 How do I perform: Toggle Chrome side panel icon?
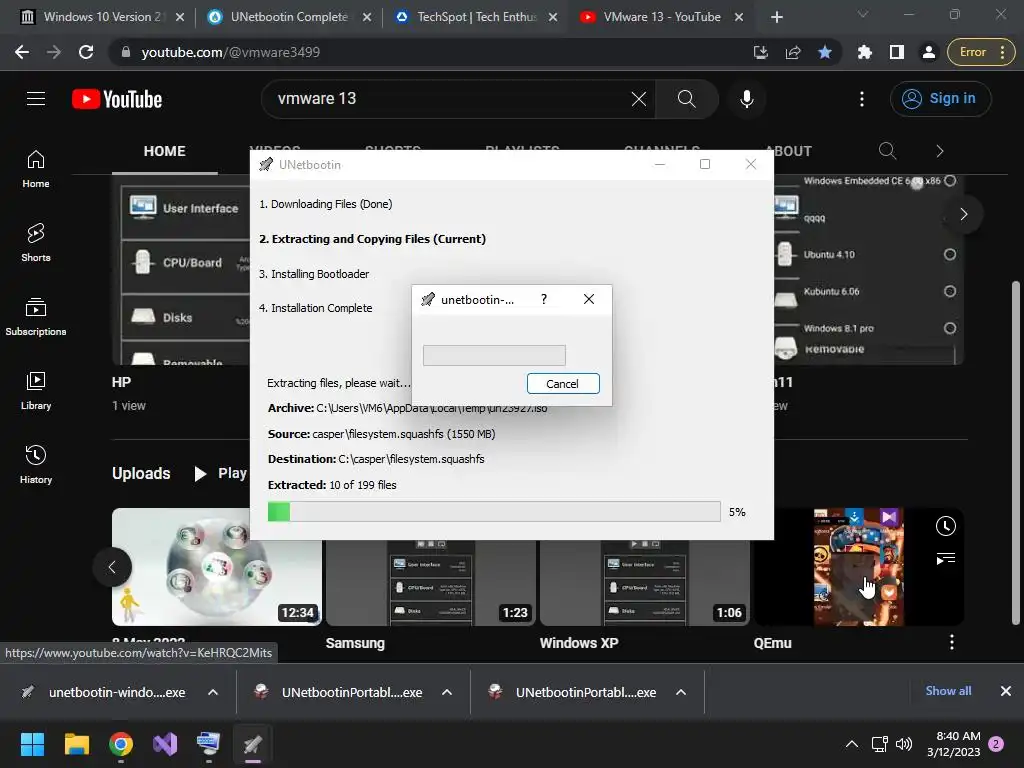(x=897, y=52)
